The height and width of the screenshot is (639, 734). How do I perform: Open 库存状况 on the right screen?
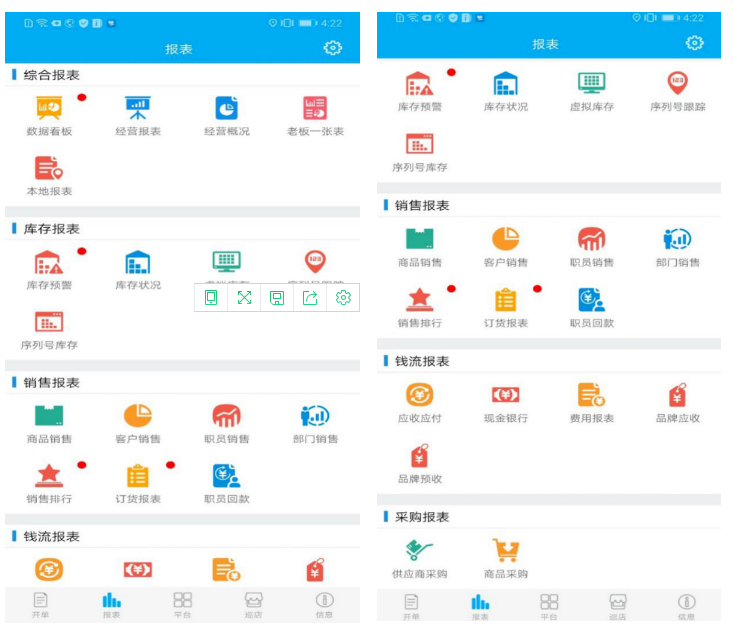point(506,92)
